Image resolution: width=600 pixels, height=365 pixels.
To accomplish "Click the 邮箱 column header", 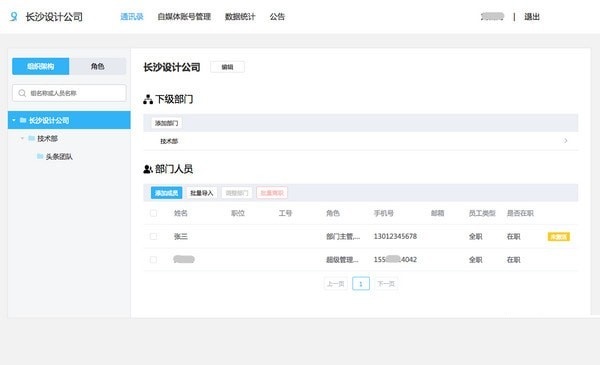I will click(438, 213).
